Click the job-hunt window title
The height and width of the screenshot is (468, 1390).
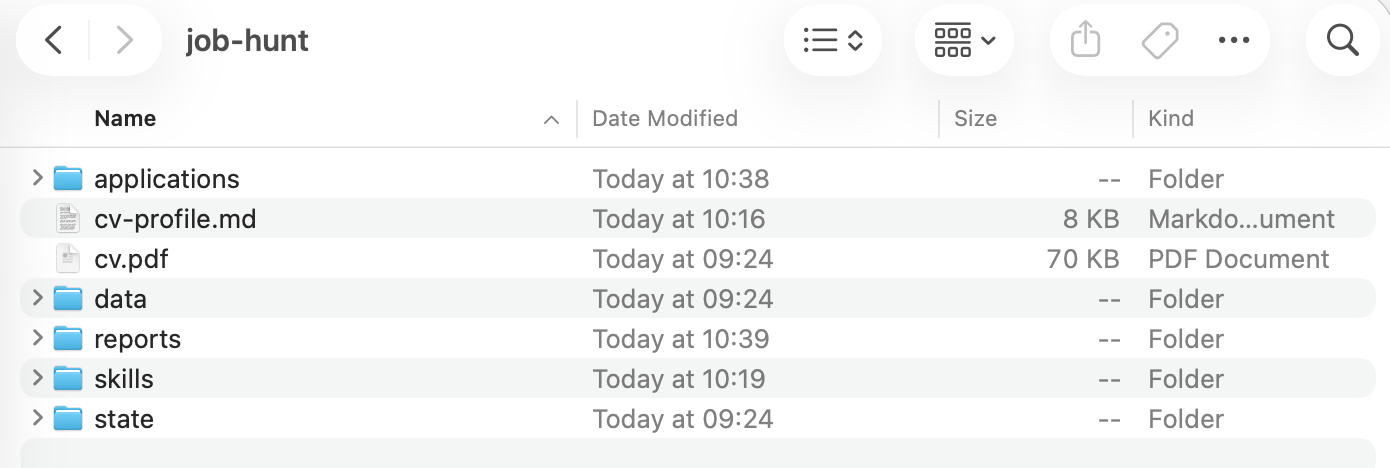tap(247, 40)
